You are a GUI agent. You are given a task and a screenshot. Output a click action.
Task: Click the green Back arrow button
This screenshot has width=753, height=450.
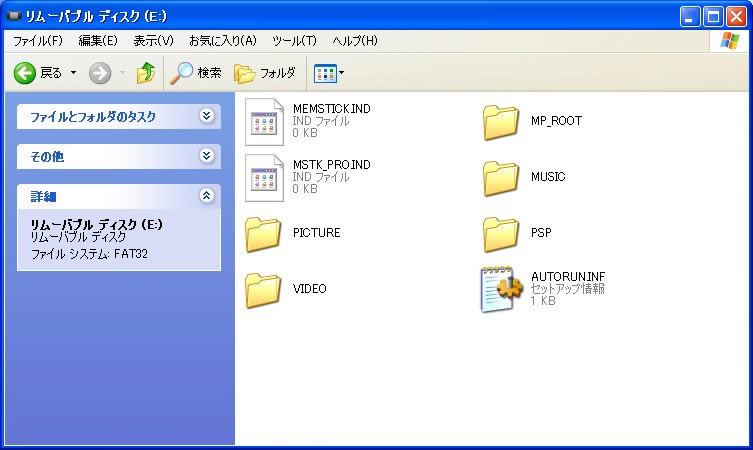point(25,73)
